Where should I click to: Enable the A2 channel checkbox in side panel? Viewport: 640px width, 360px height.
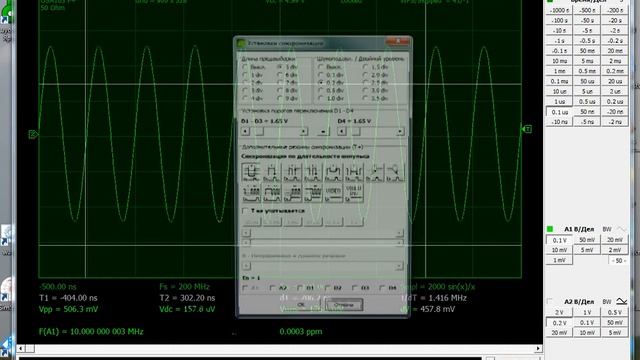549,301
